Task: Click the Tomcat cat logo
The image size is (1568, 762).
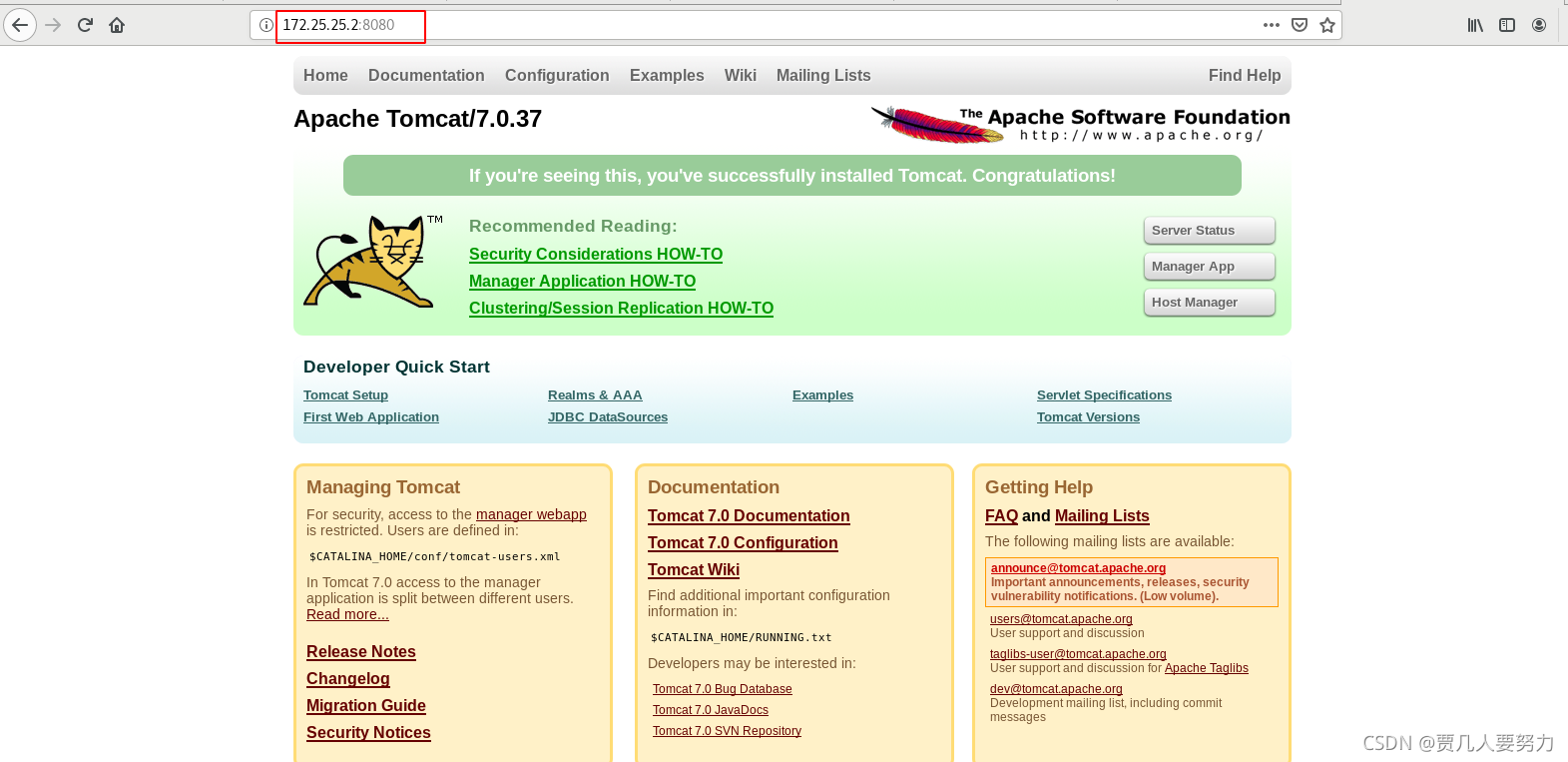Action: [x=373, y=262]
